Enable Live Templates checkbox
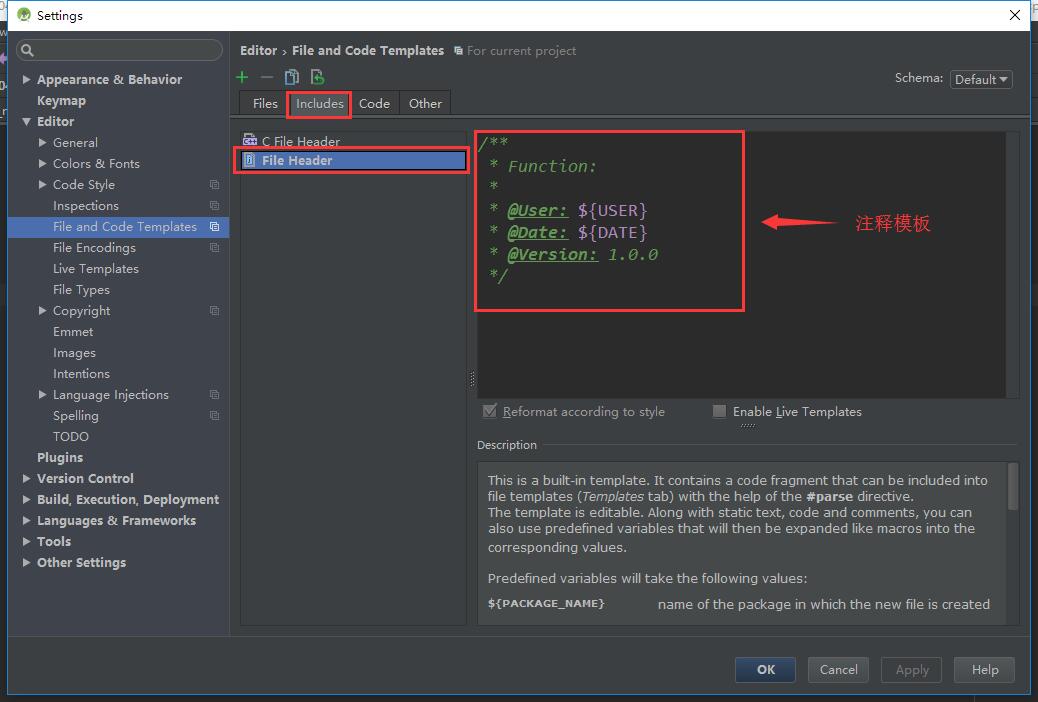 [x=719, y=411]
